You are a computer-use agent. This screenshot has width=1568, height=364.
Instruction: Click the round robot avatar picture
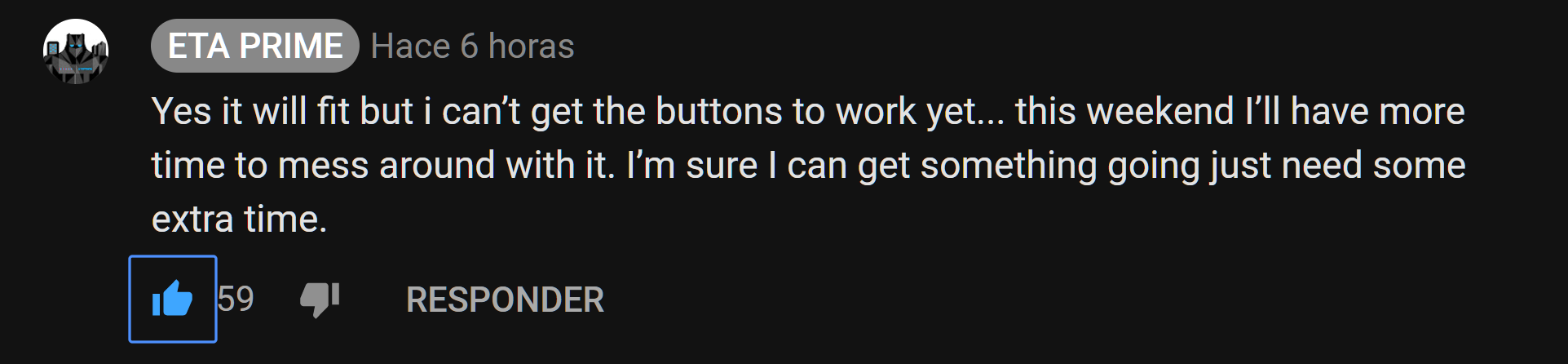click(x=76, y=51)
